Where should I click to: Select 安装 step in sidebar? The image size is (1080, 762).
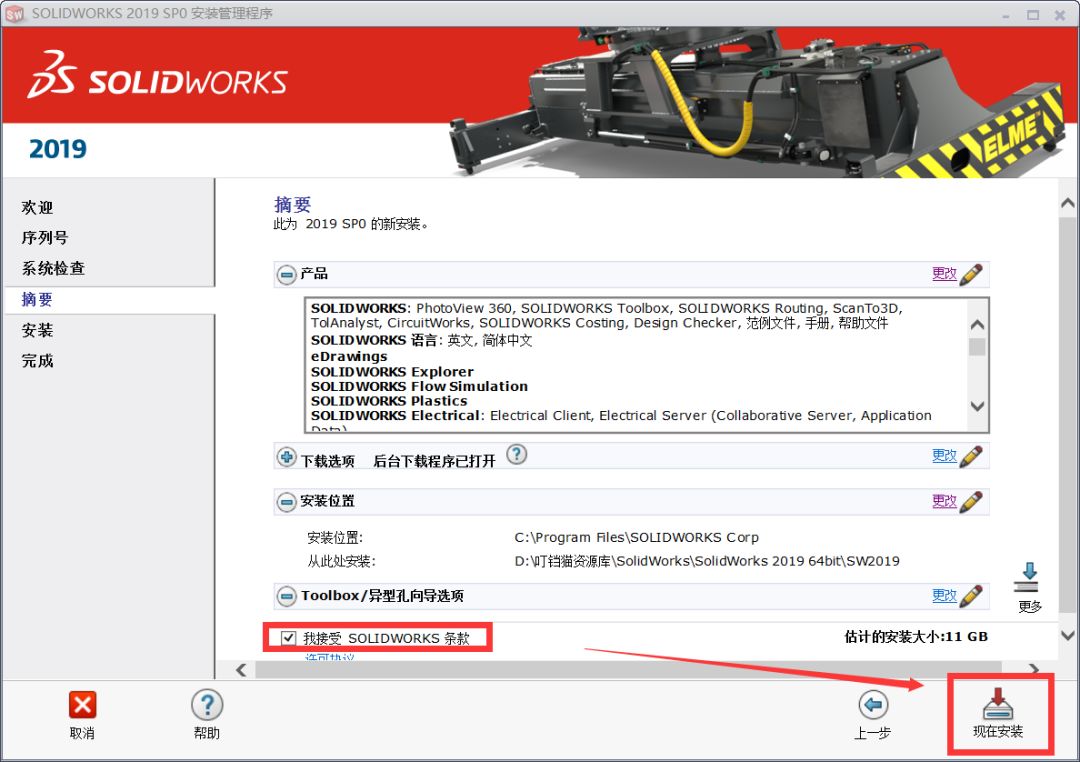(37, 330)
